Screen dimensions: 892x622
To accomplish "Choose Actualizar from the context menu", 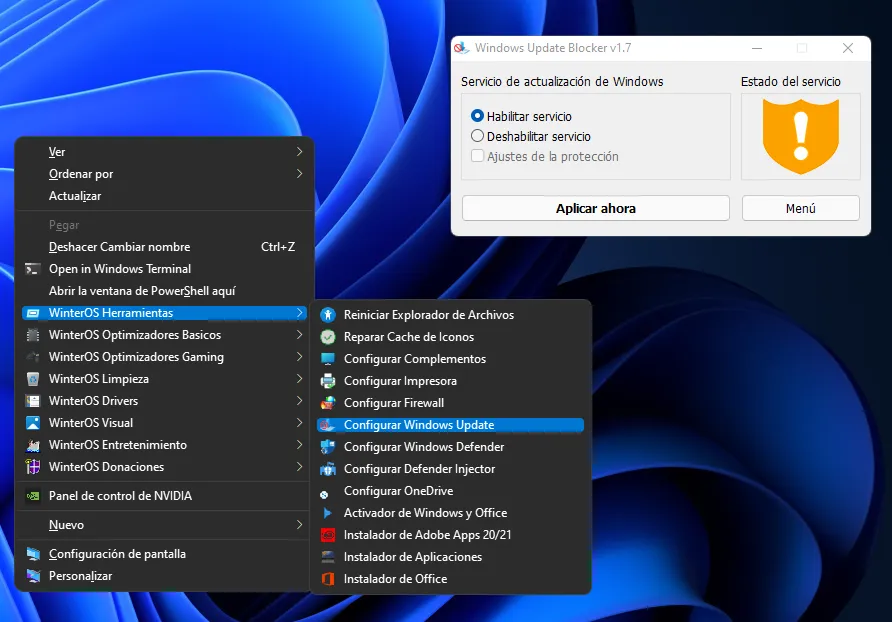I will (x=75, y=196).
